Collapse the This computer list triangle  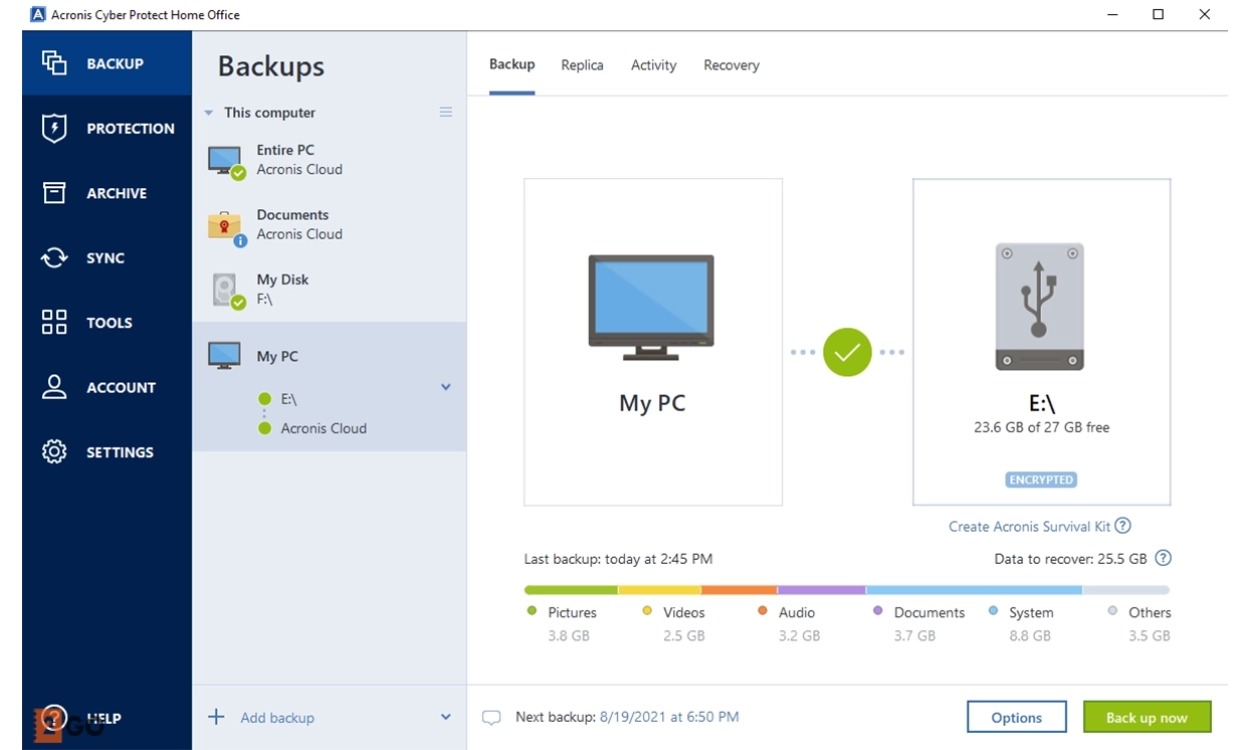(x=209, y=113)
